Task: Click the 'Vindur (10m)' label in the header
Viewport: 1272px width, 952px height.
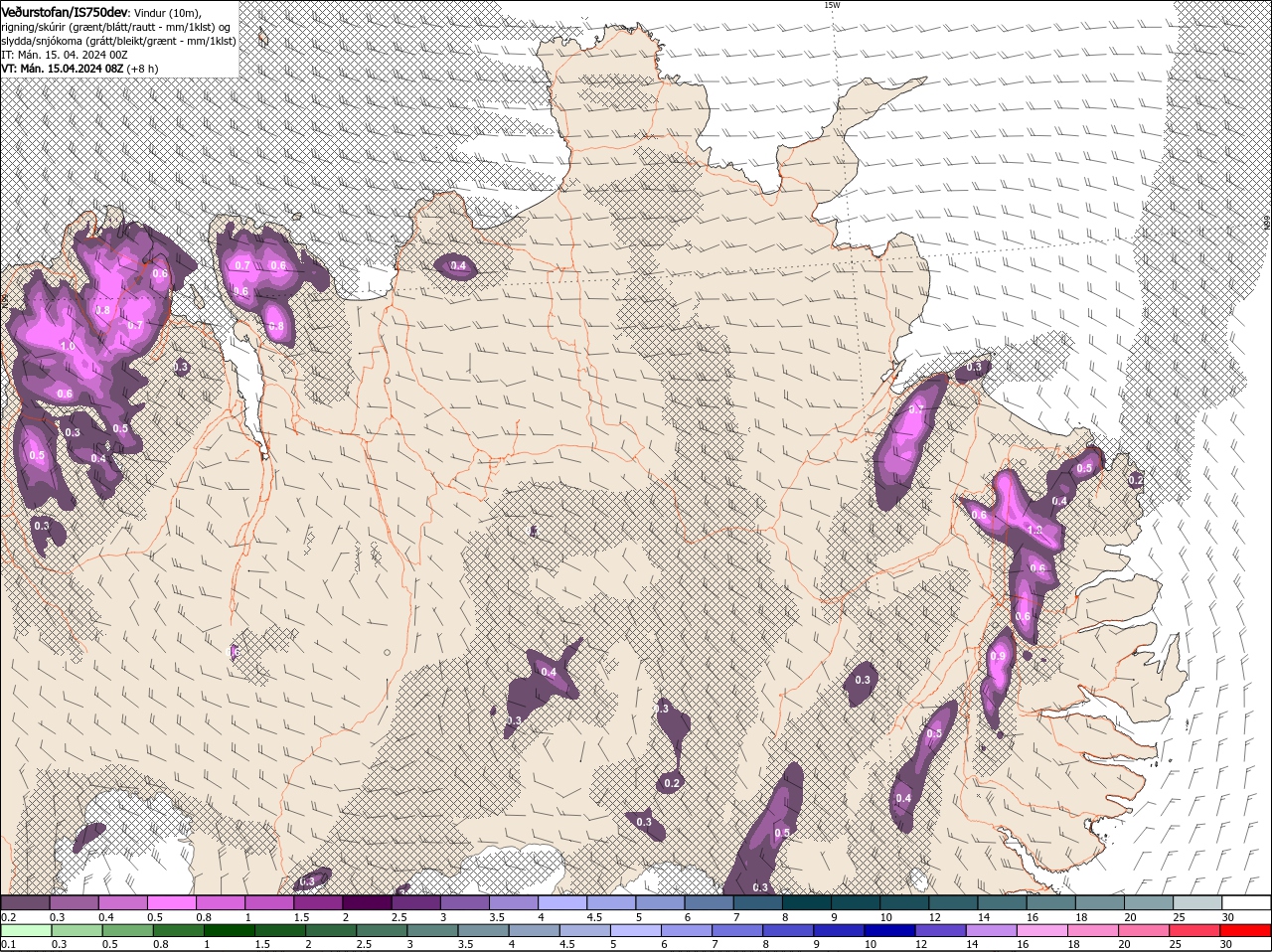Action: click(x=167, y=11)
